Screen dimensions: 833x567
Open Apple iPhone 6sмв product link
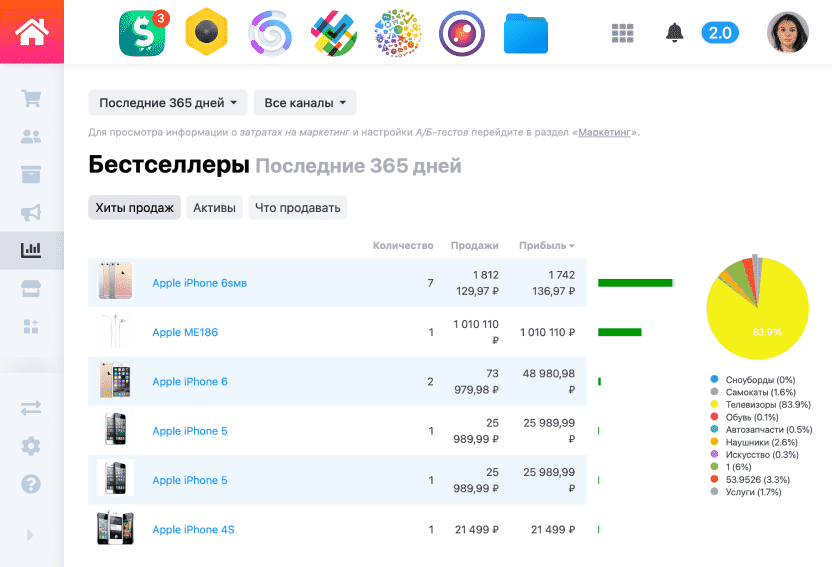tap(200, 283)
